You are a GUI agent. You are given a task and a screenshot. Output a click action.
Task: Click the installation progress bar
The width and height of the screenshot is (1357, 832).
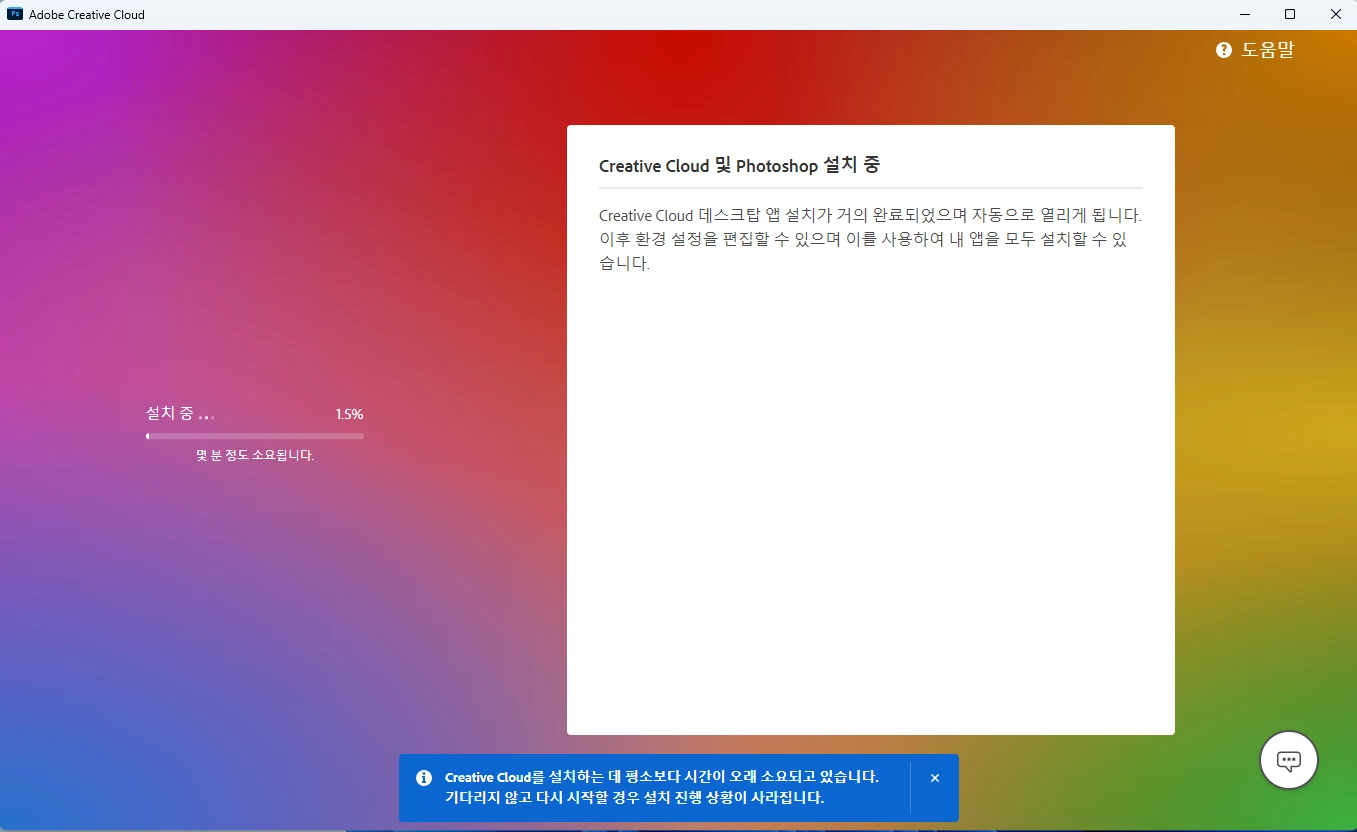coord(255,436)
